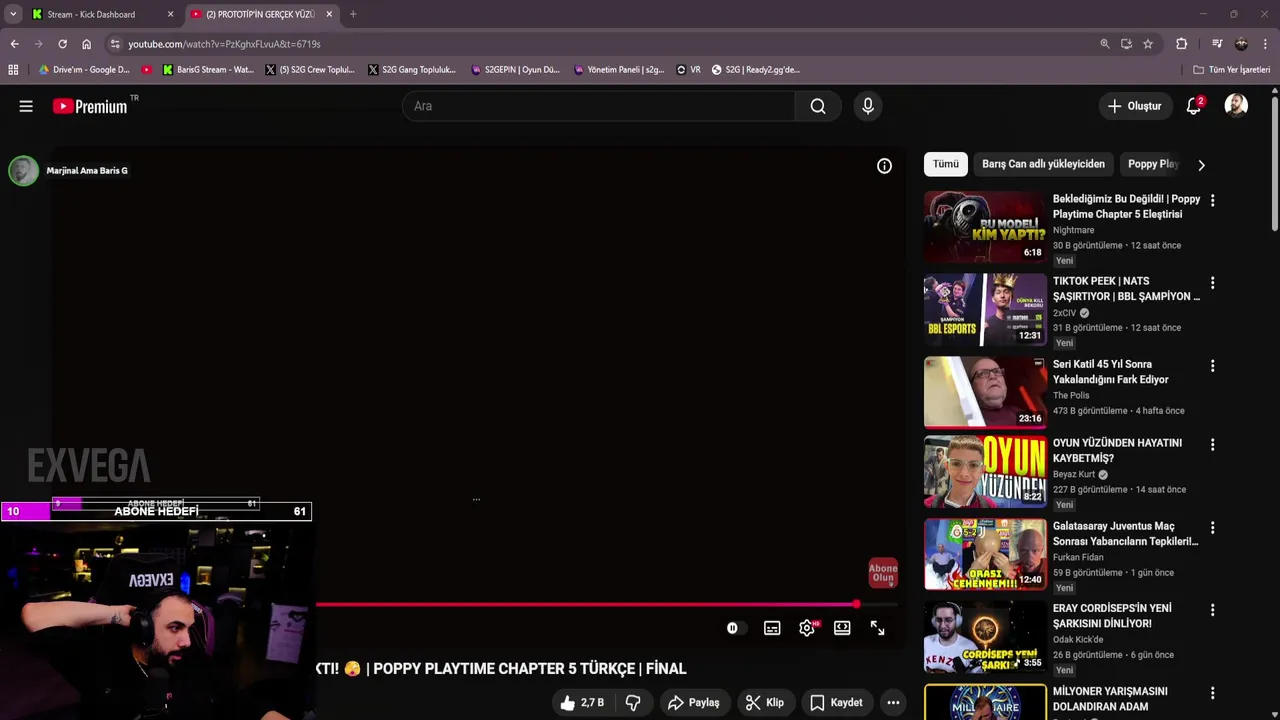
Task: Open the browser extensions puzzle icon
Action: click(x=1181, y=44)
